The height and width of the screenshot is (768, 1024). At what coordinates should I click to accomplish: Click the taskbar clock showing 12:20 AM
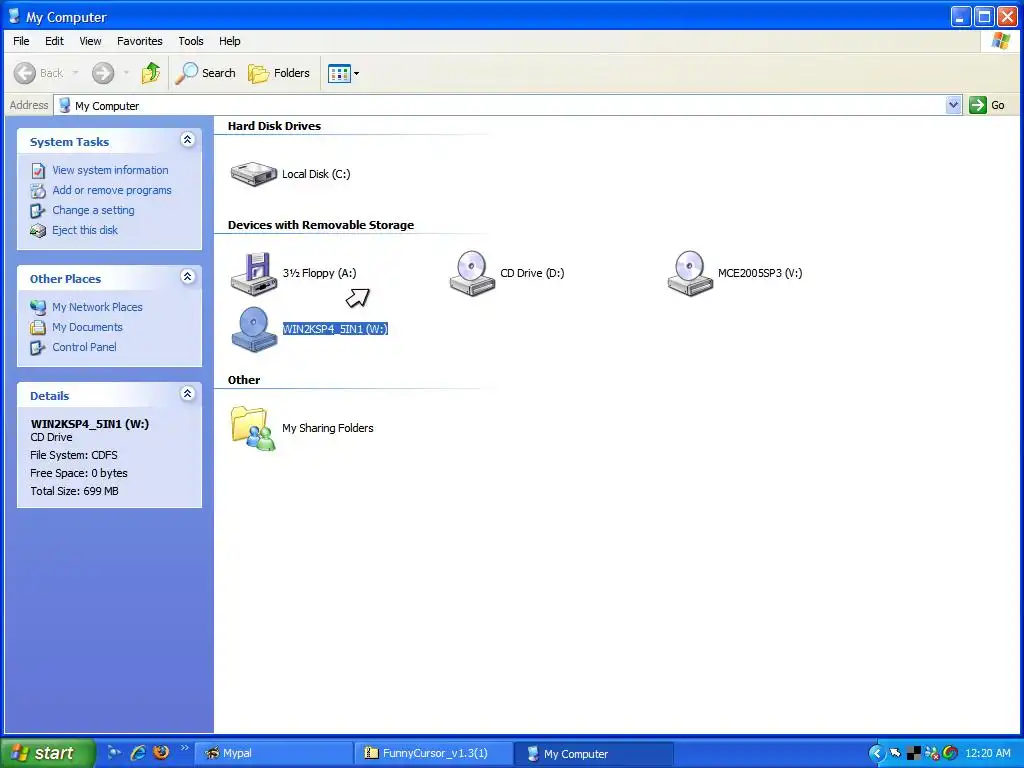pyautogui.click(x=988, y=754)
